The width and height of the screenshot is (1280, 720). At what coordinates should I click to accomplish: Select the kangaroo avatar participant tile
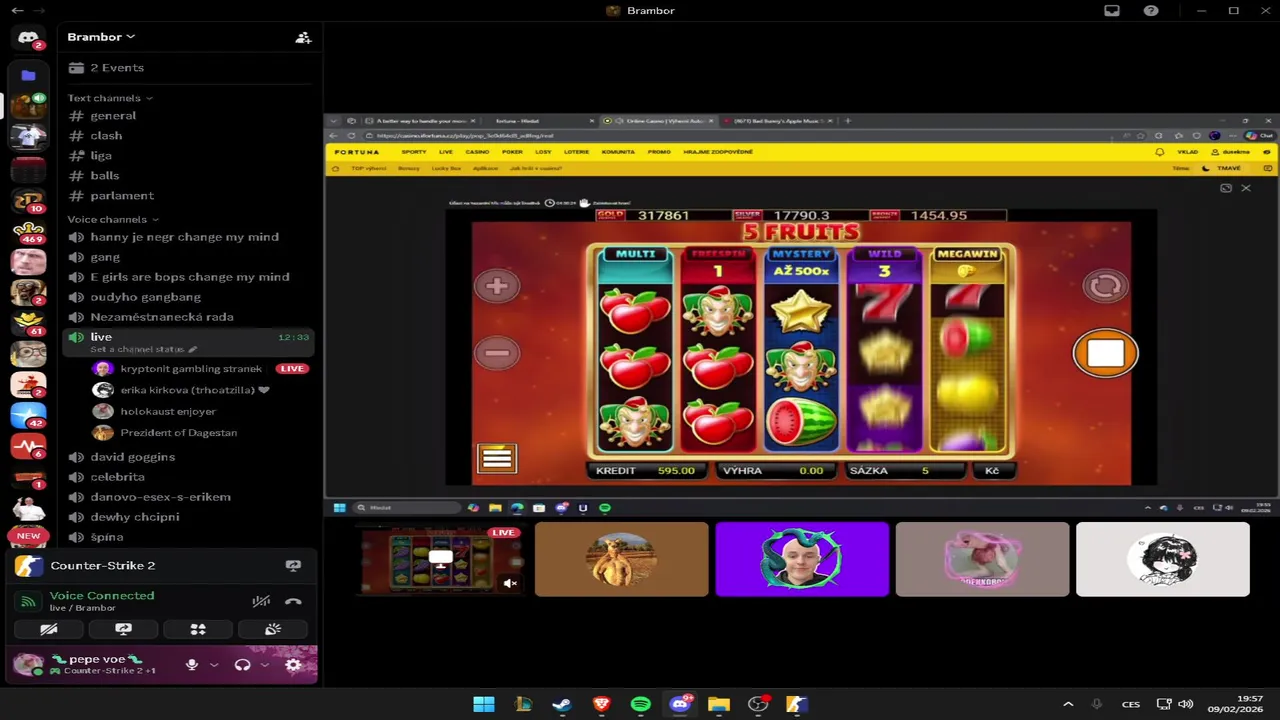(621, 559)
